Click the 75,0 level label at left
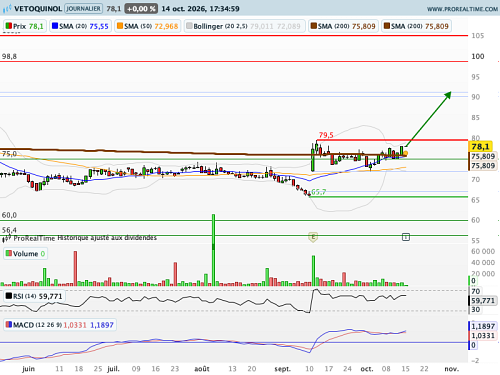Viewport: 500px width, 375px height. point(9,154)
